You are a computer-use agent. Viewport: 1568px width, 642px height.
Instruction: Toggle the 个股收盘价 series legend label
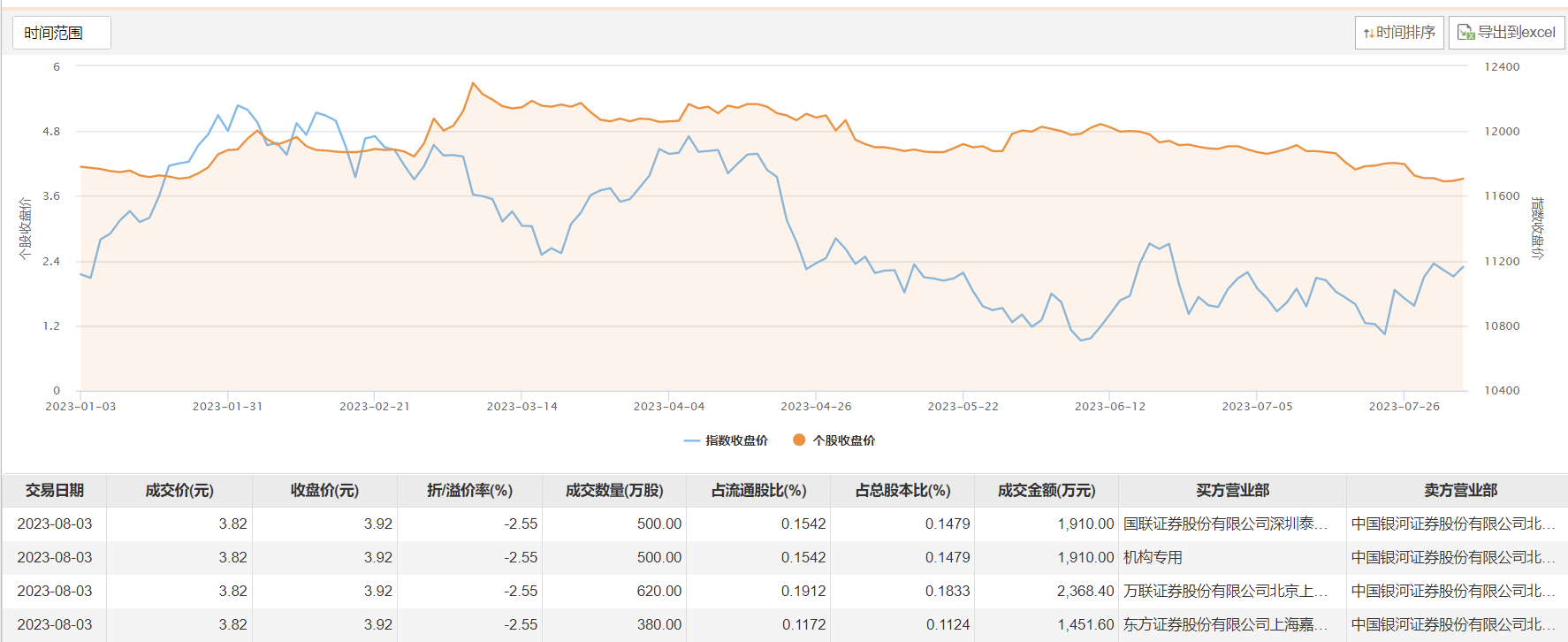pos(843,440)
